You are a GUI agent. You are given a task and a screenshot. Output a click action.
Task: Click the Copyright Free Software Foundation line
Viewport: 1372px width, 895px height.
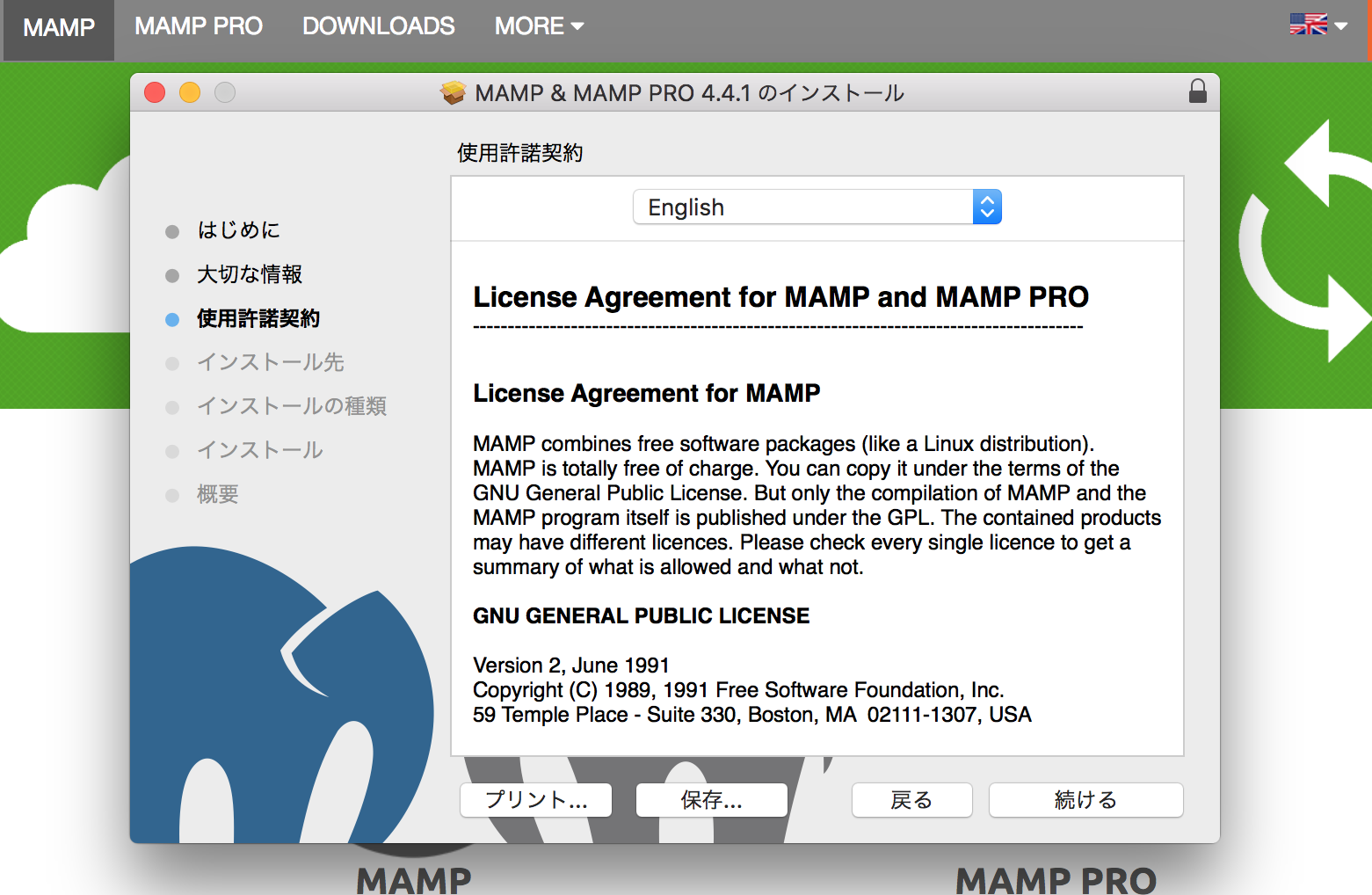tap(738, 690)
